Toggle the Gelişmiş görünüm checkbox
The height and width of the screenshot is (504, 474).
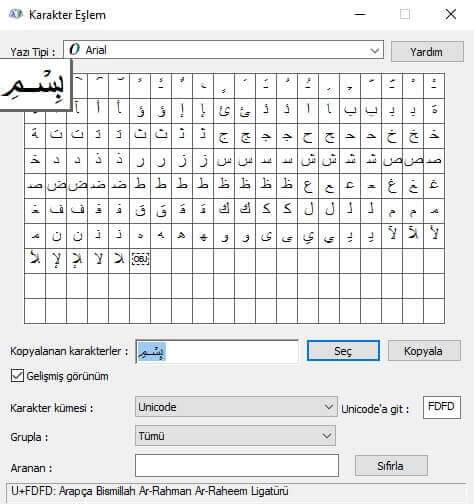point(17,376)
